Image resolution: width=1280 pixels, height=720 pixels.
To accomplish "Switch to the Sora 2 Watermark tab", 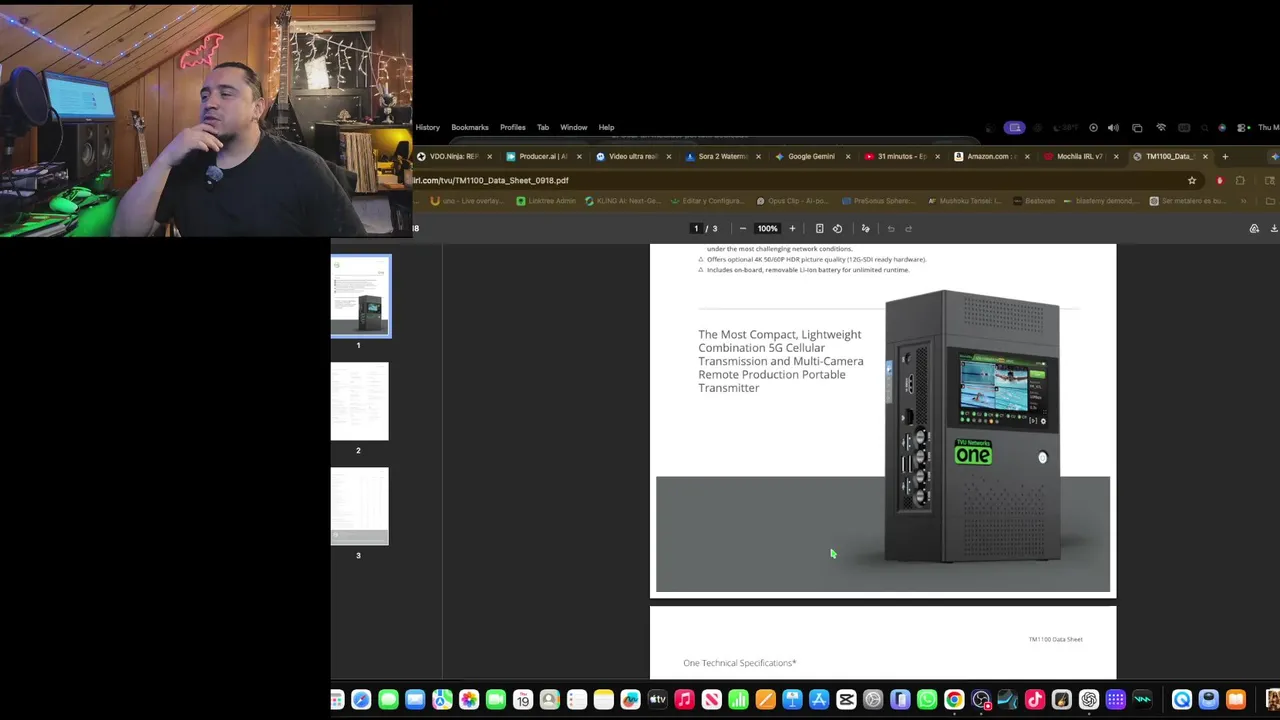I will (x=722, y=156).
